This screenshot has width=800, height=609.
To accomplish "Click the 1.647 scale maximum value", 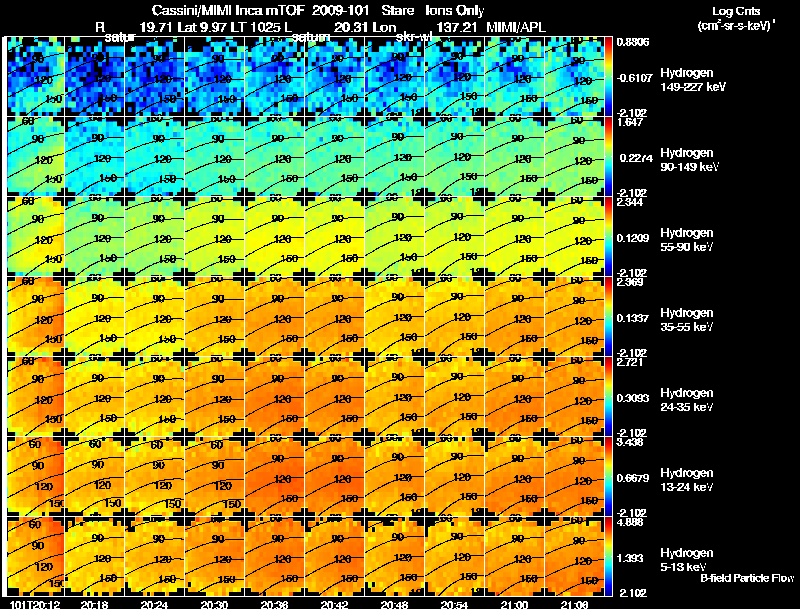I will point(630,122).
